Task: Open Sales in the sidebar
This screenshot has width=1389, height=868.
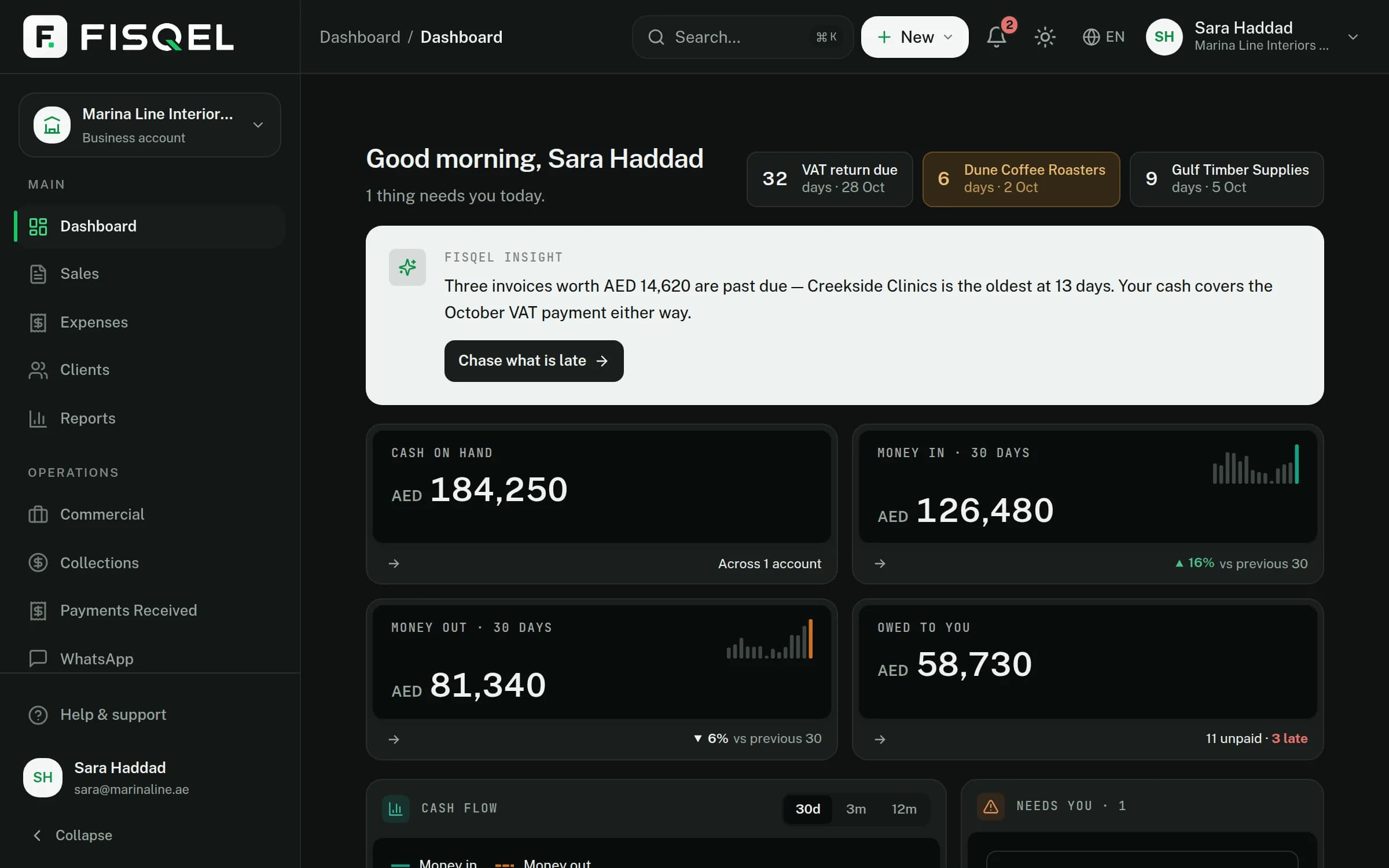Action: click(x=150, y=274)
